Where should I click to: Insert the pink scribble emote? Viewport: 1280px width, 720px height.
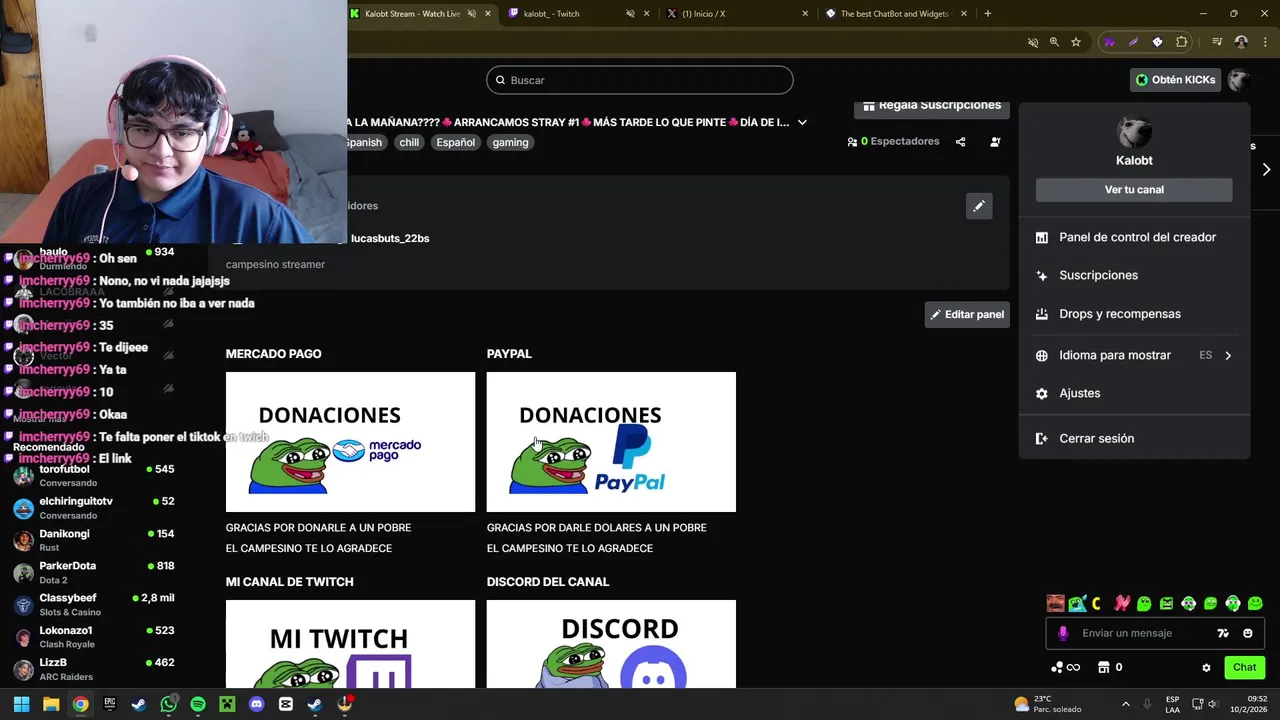click(1122, 603)
